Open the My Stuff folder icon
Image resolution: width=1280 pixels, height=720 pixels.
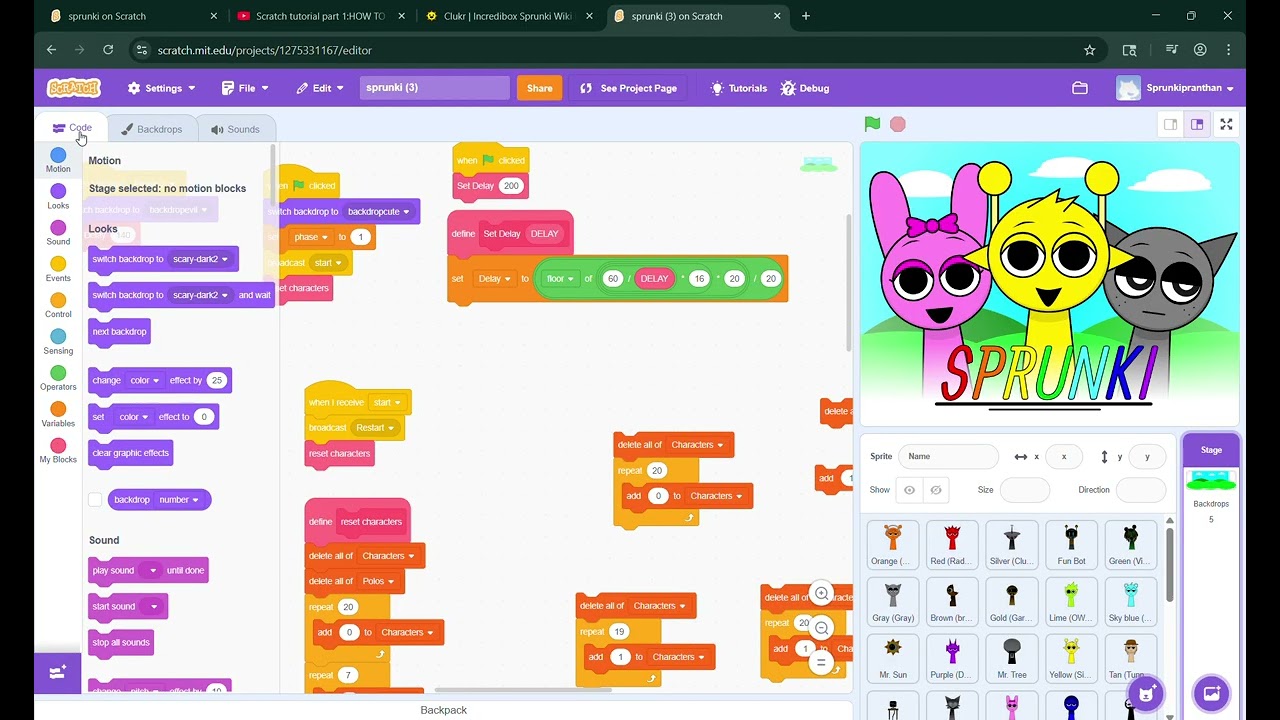1080,88
